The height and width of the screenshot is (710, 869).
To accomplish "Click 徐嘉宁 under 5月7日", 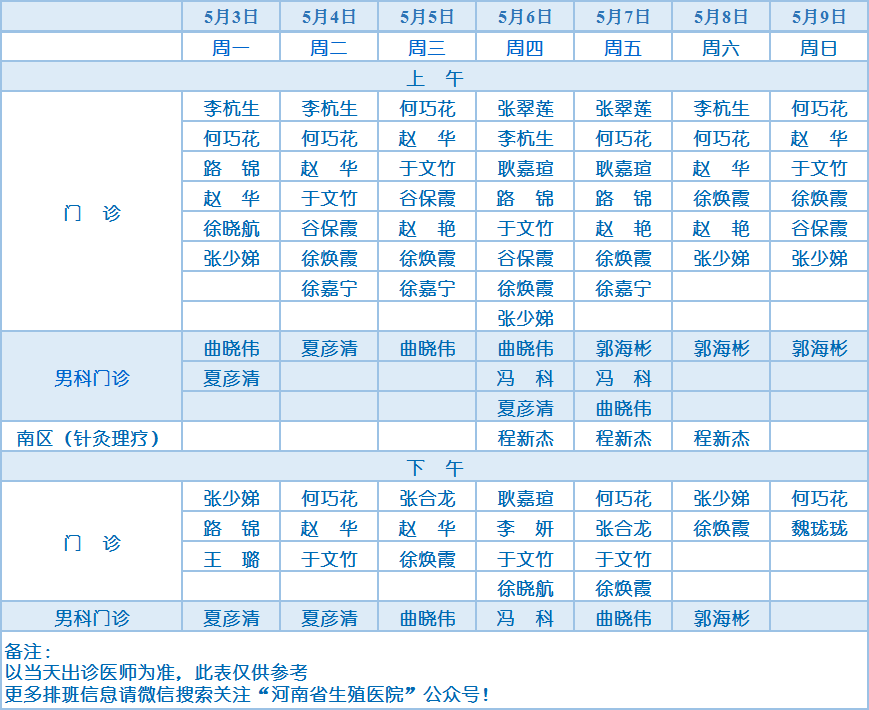I will 623,288.
